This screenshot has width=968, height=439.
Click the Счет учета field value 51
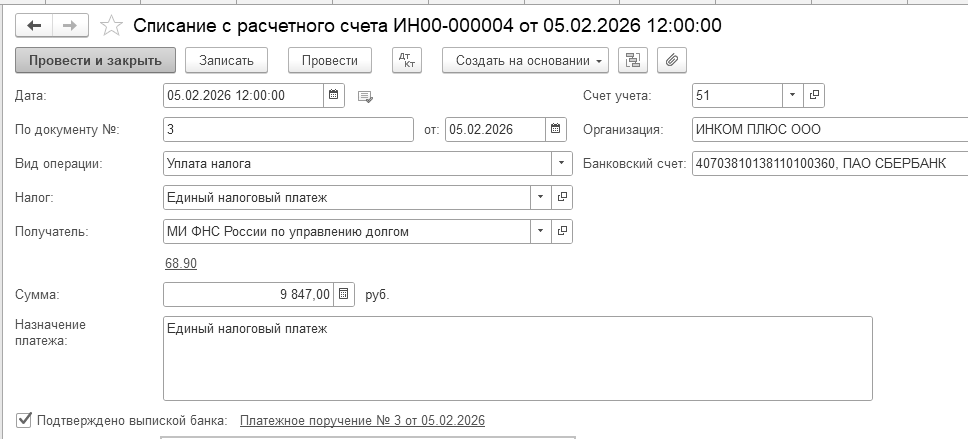[x=738, y=95]
